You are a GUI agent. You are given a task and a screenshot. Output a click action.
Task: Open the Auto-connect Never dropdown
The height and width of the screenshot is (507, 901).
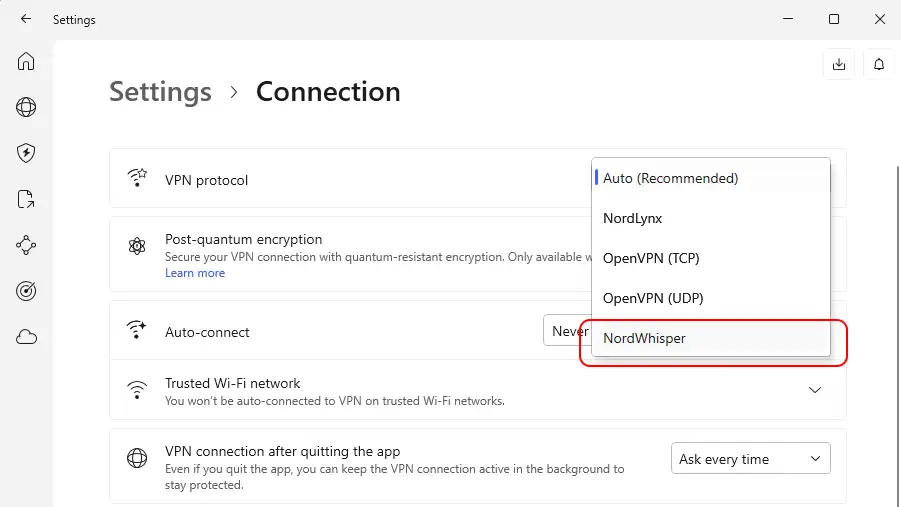(x=566, y=331)
